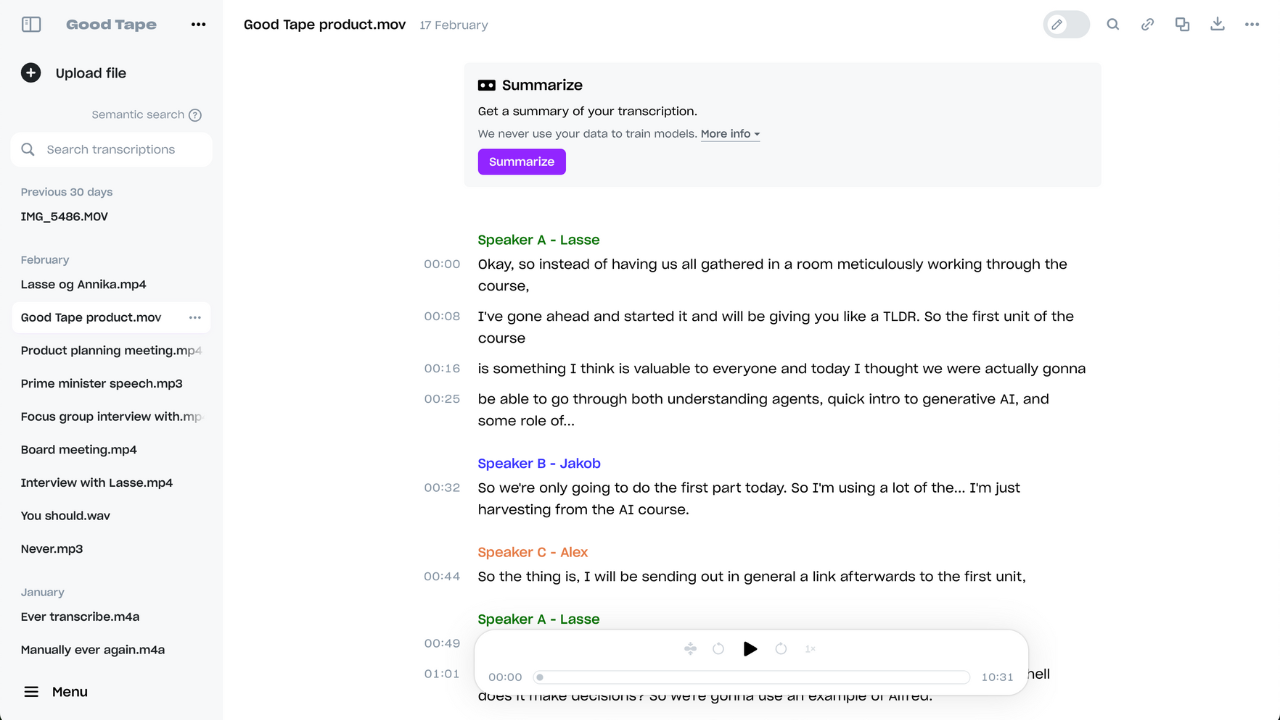Focus the Search transcriptions field
1280x720 pixels.
(x=111, y=150)
